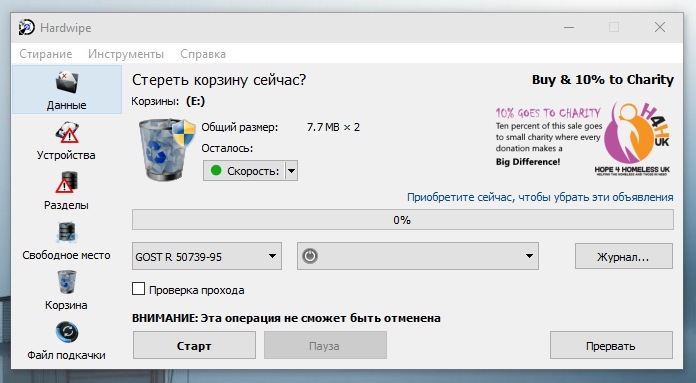Click the Hardwipe title bar app icon
The height and width of the screenshot is (383, 696).
tap(27, 28)
